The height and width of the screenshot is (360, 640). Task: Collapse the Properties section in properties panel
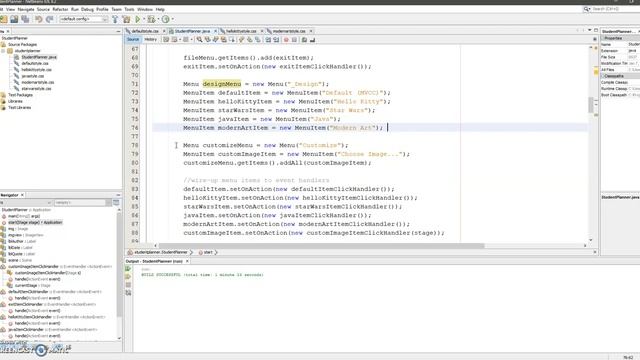click(x=603, y=38)
